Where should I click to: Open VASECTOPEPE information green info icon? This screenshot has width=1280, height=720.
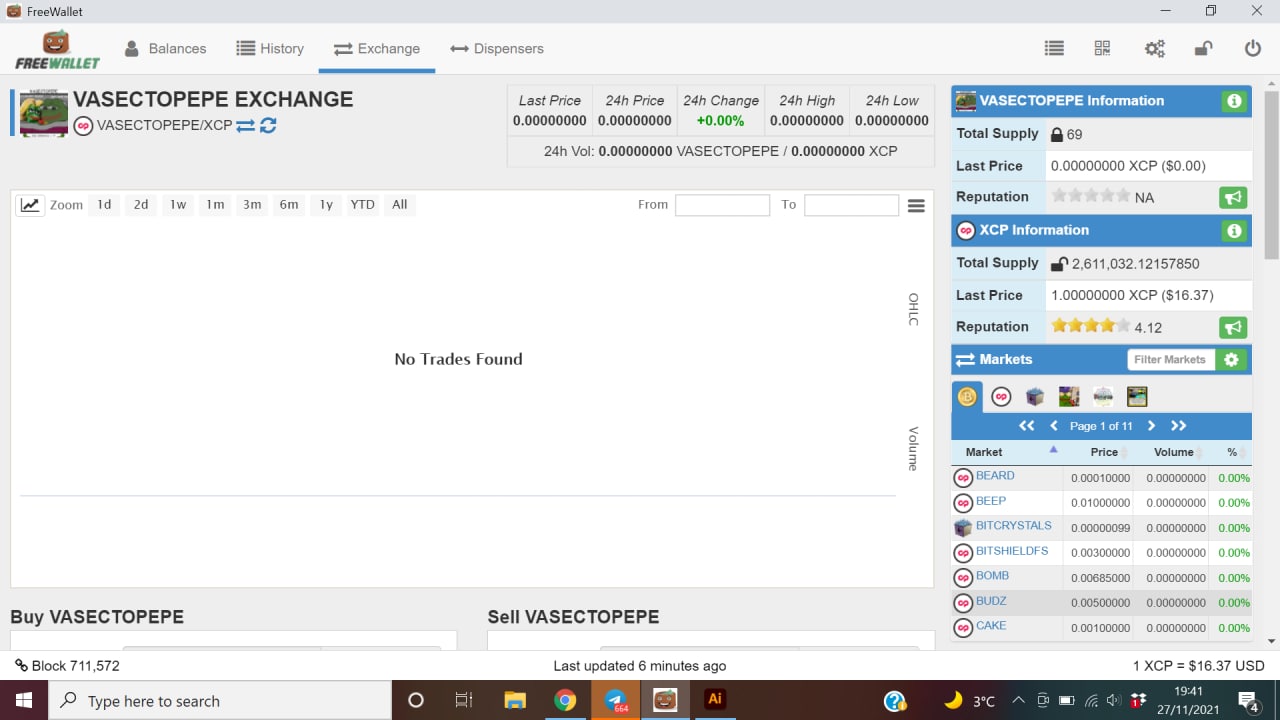pyautogui.click(x=1234, y=101)
